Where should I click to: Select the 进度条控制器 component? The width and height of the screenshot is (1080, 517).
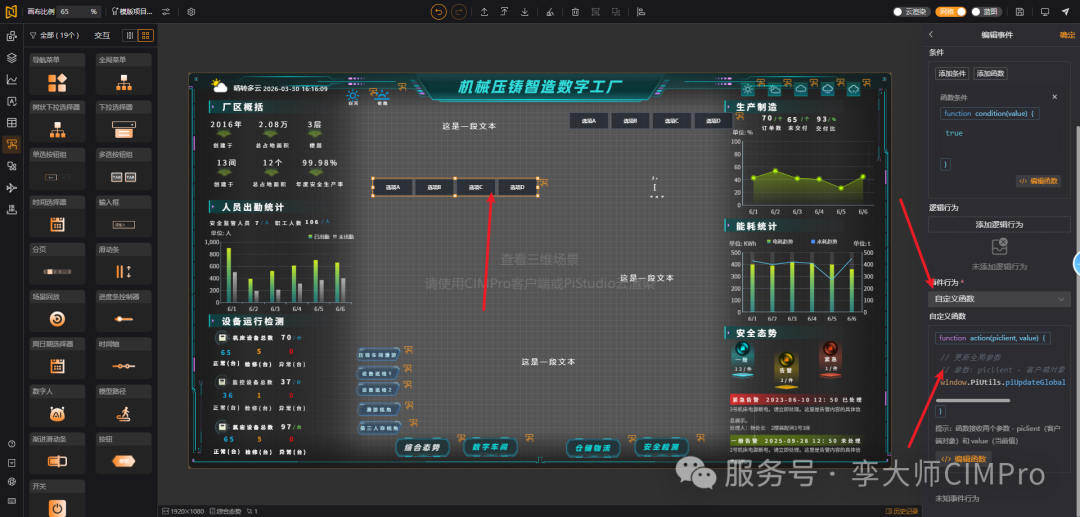click(125, 311)
